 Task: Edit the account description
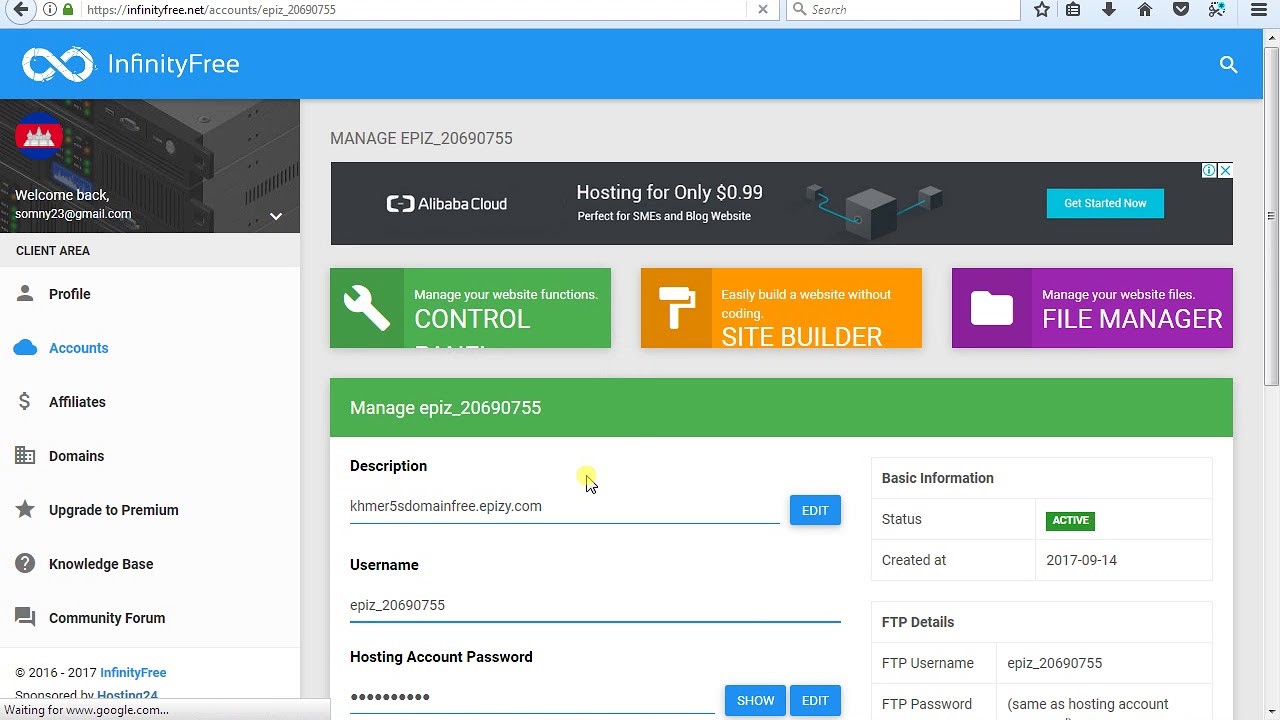click(815, 510)
